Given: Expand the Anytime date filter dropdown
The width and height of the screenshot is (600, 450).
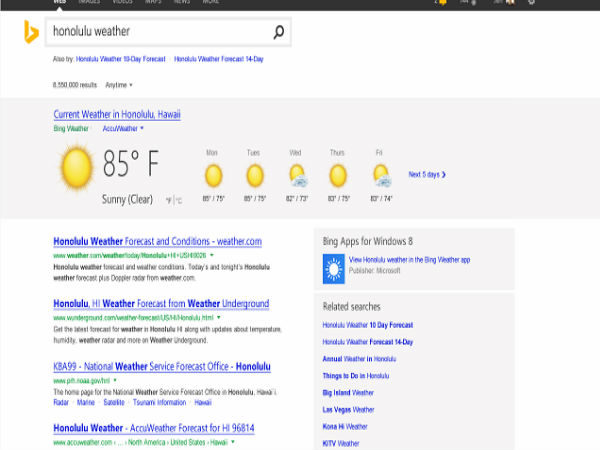Looking at the screenshot, I should pyautogui.click(x=118, y=85).
